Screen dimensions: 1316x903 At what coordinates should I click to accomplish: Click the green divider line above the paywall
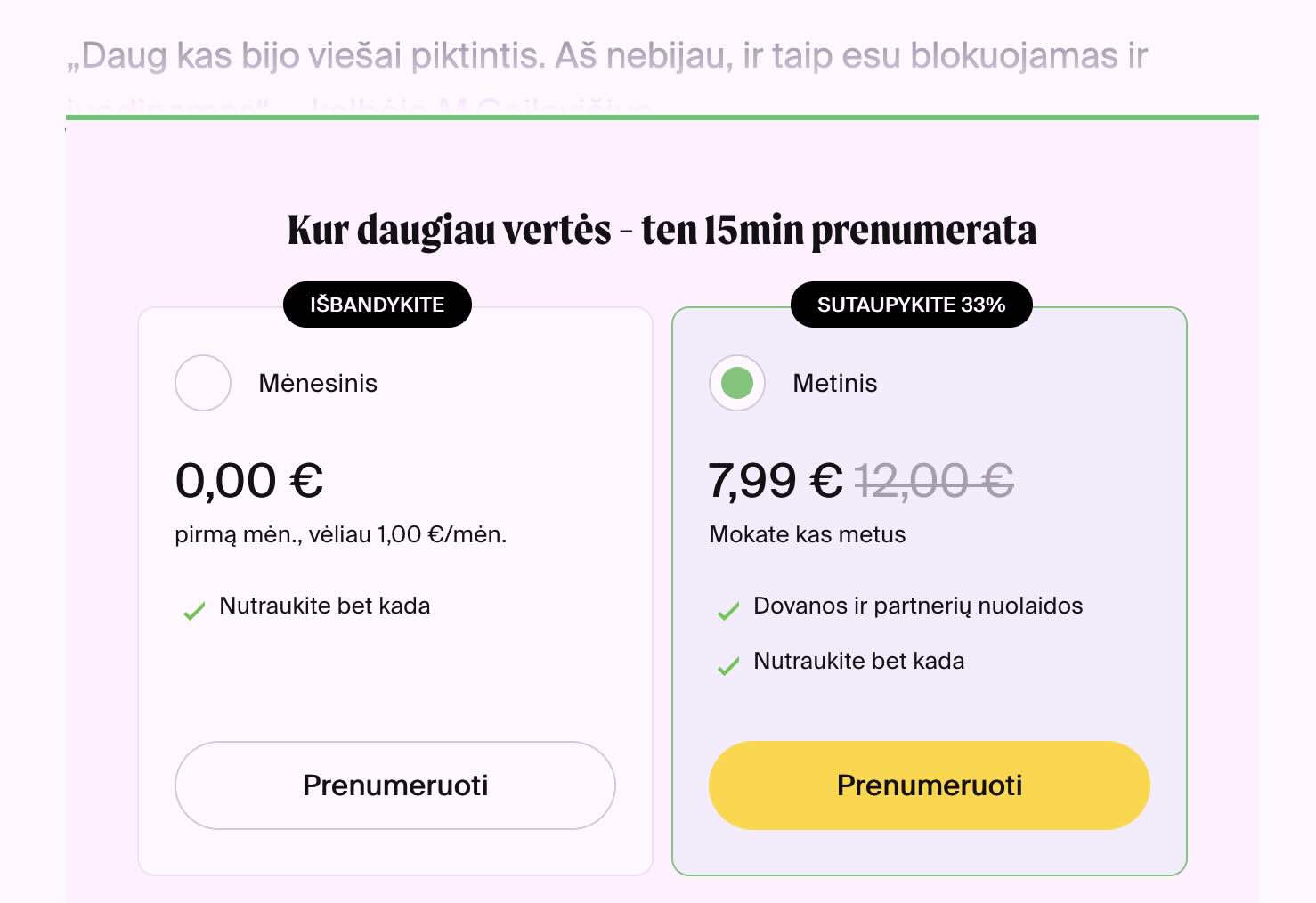pos(662,118)
